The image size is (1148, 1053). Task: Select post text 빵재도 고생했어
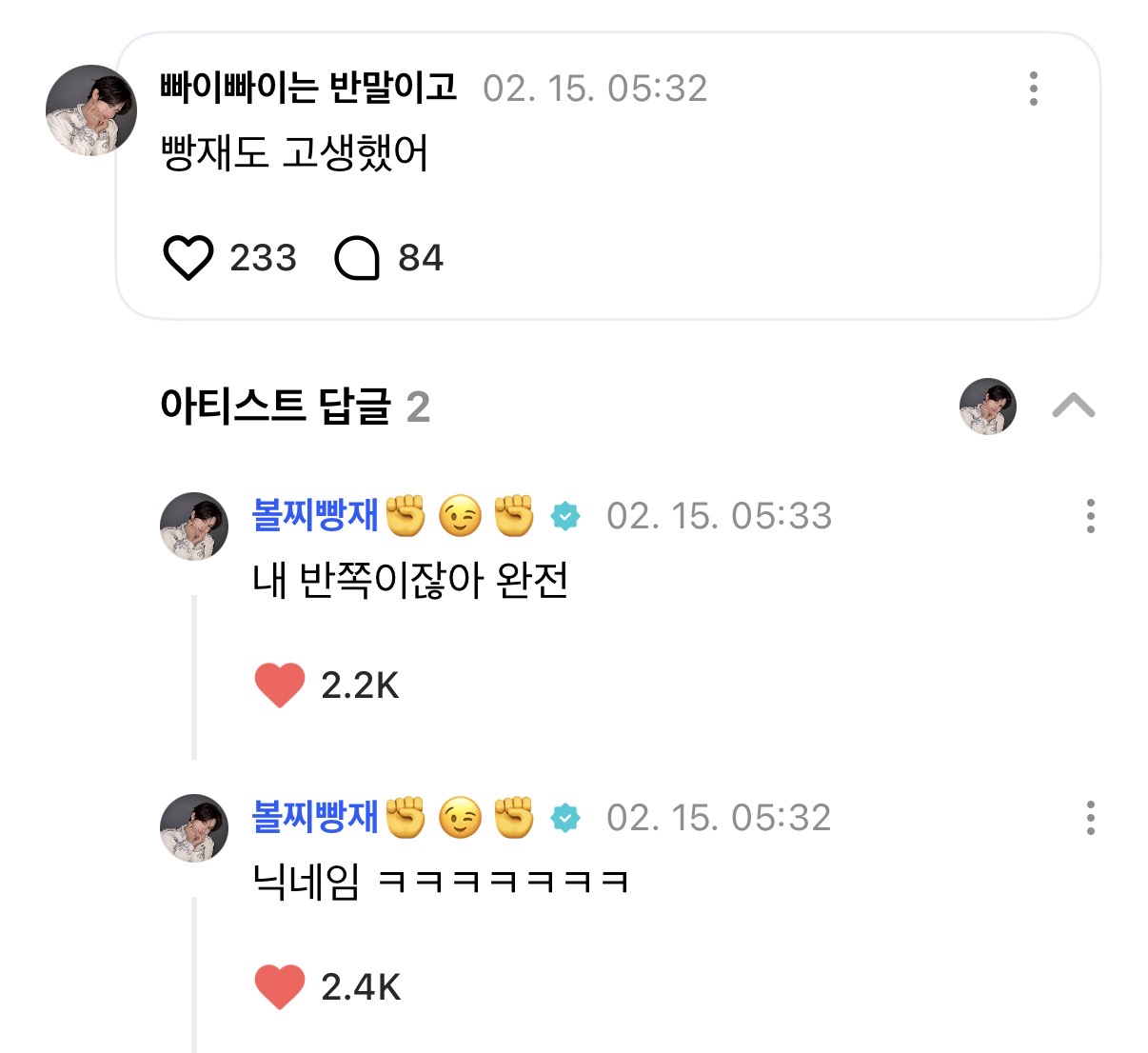(x=295, y=153)
